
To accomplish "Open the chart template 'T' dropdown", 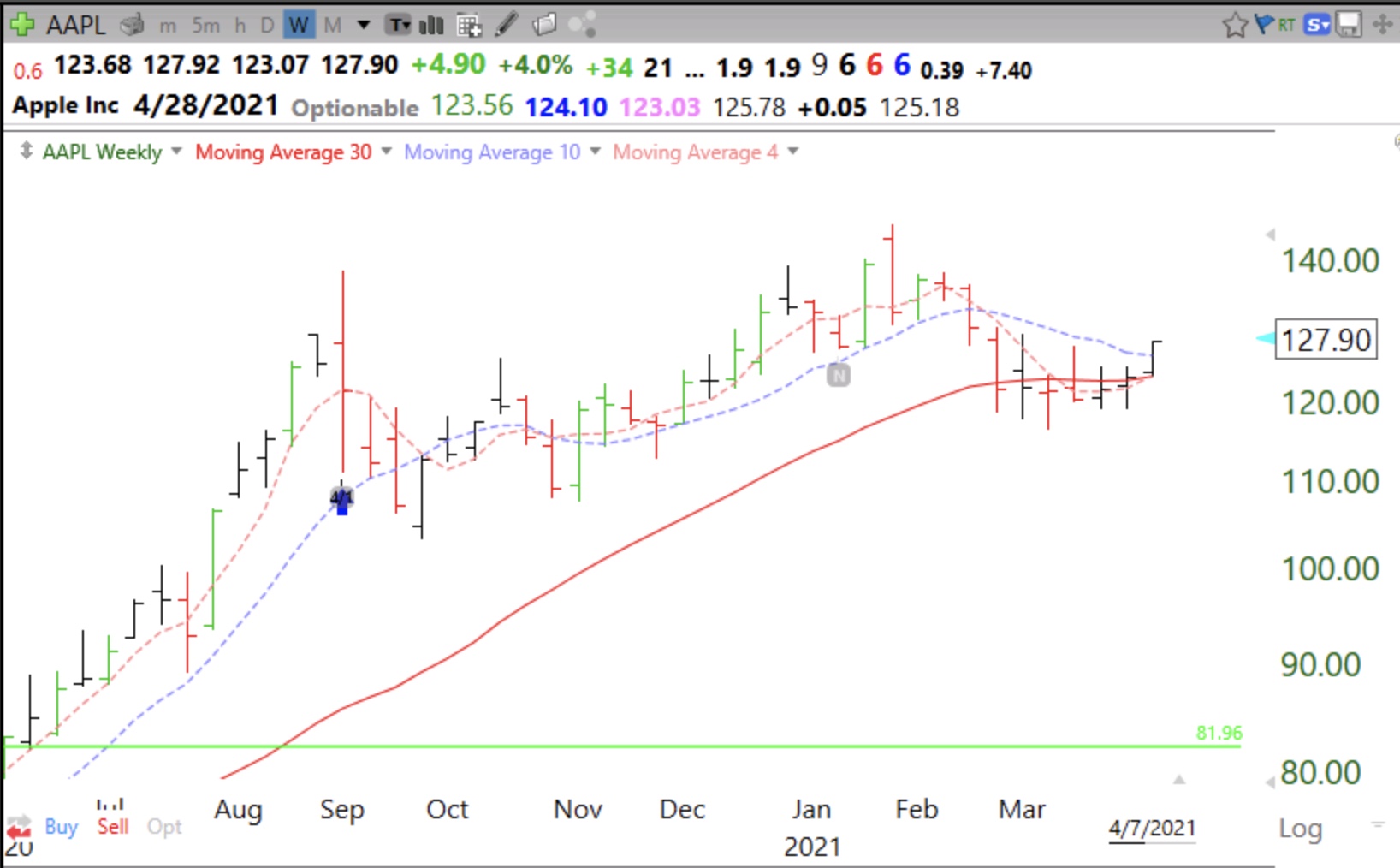I will 399,25.
